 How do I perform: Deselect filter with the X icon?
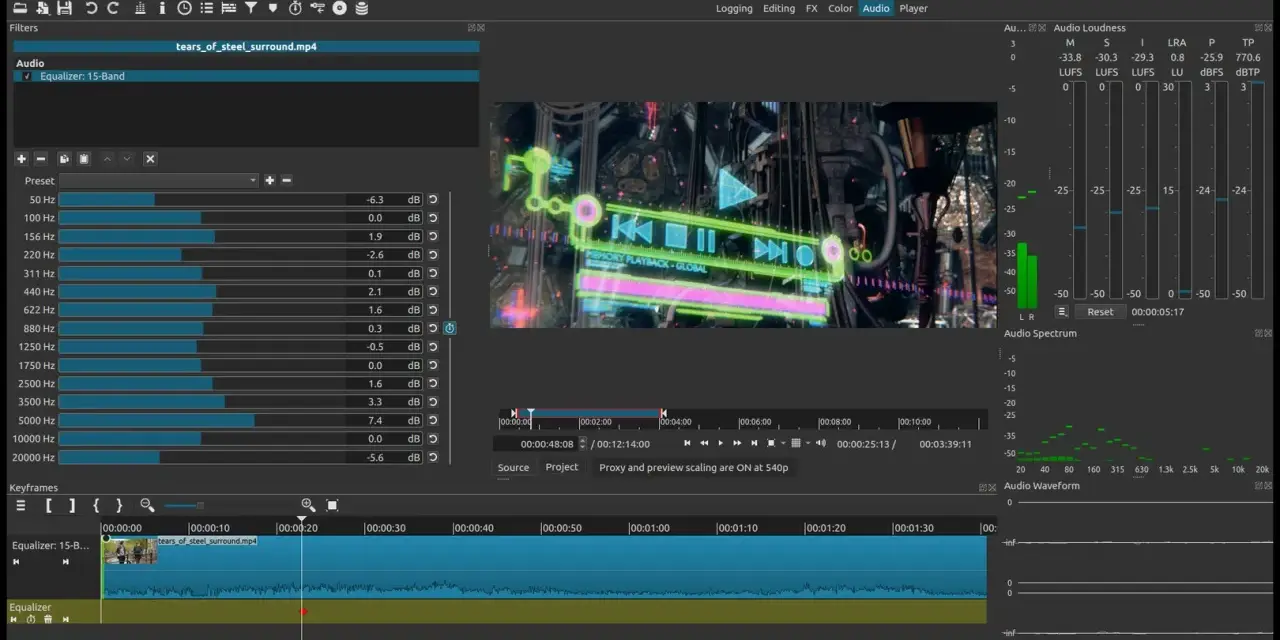coord(150,159)
